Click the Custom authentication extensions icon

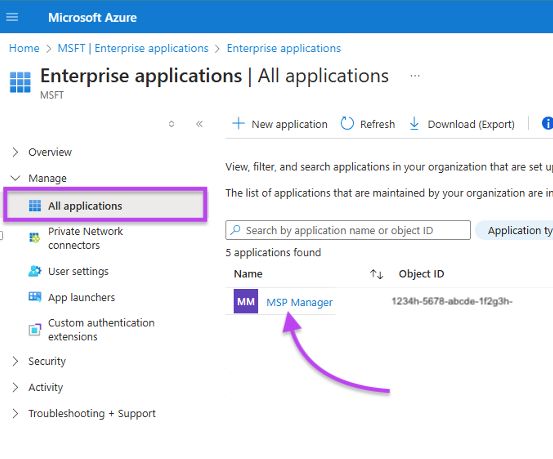35,330
